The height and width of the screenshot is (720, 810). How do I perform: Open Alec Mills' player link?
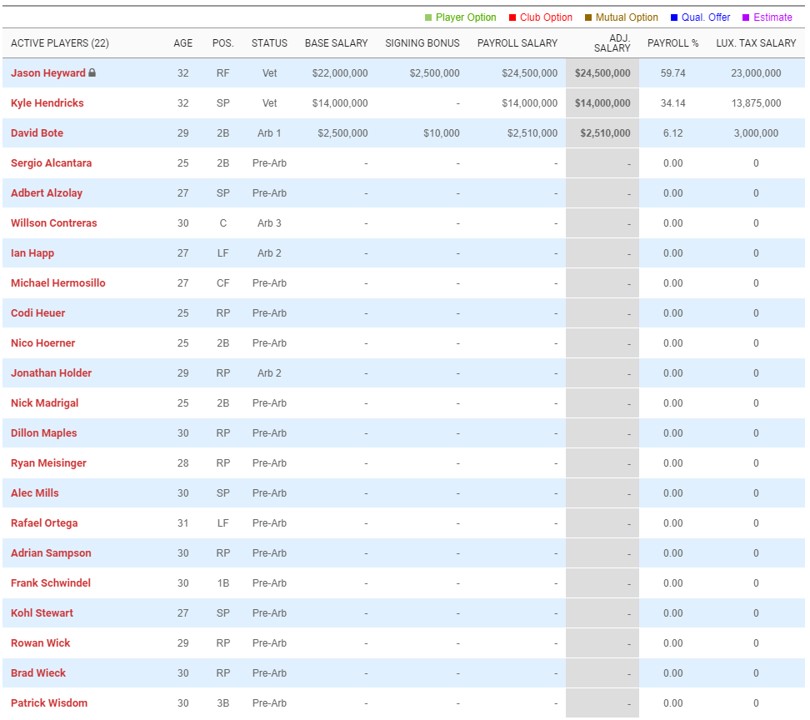(x=35, y=493)
